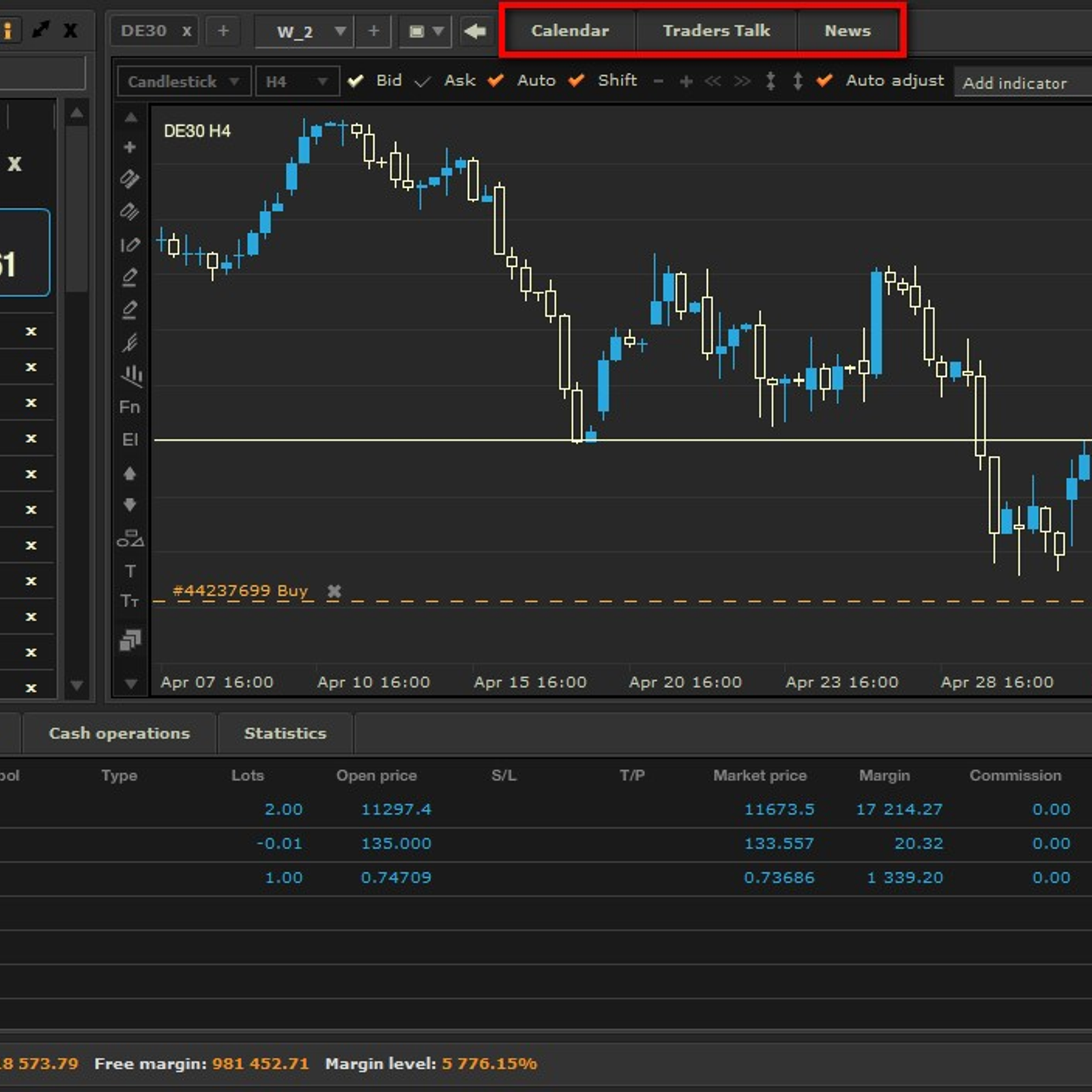This screenshot has height=1092, width=1092.
Task: Select the first horizontal line pencil tool
Action: 130,277
